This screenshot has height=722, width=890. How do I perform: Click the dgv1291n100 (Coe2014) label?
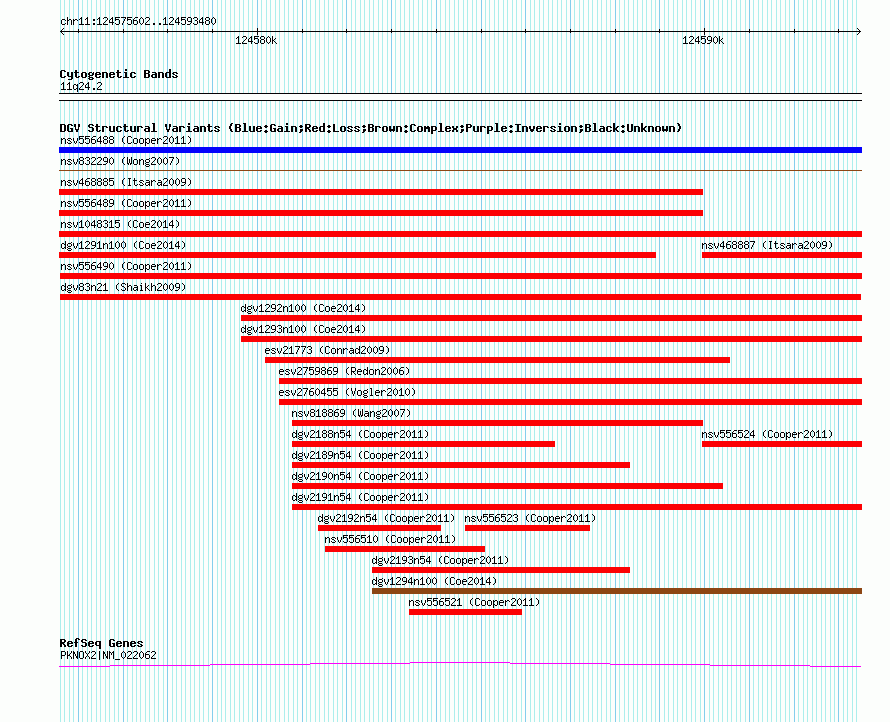coord(123,245)
